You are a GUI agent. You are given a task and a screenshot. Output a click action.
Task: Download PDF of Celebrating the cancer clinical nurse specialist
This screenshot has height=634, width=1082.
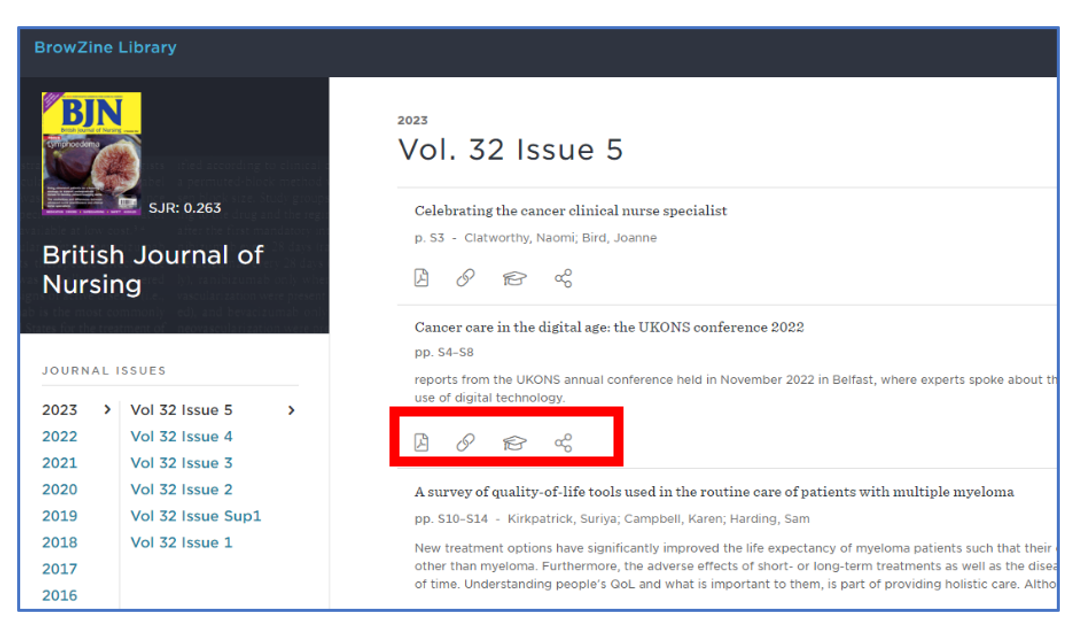[x=421, y=278]
